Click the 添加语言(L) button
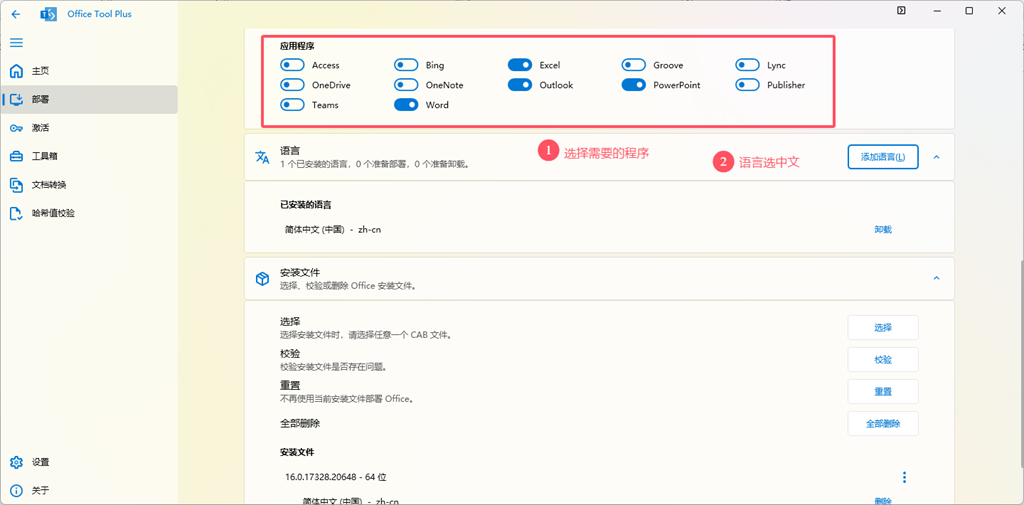1024x505 pixels. [x=883, y=157]
